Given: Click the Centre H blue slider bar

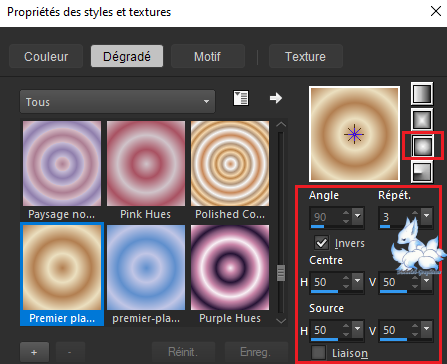Looking at the screenshot, I should (324, 292).
